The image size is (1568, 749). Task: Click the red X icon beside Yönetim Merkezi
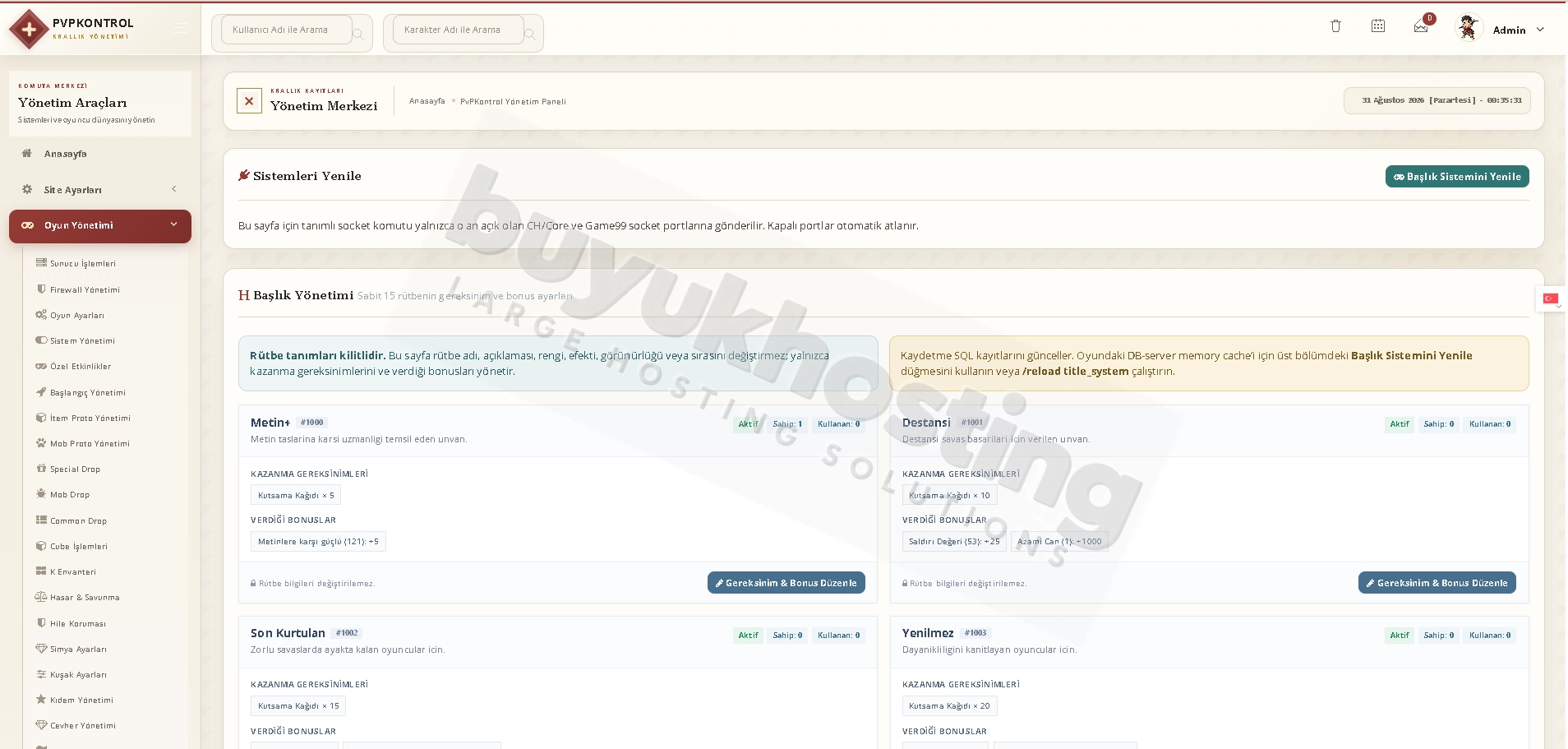pyautogui.click(x=249, y=101)
